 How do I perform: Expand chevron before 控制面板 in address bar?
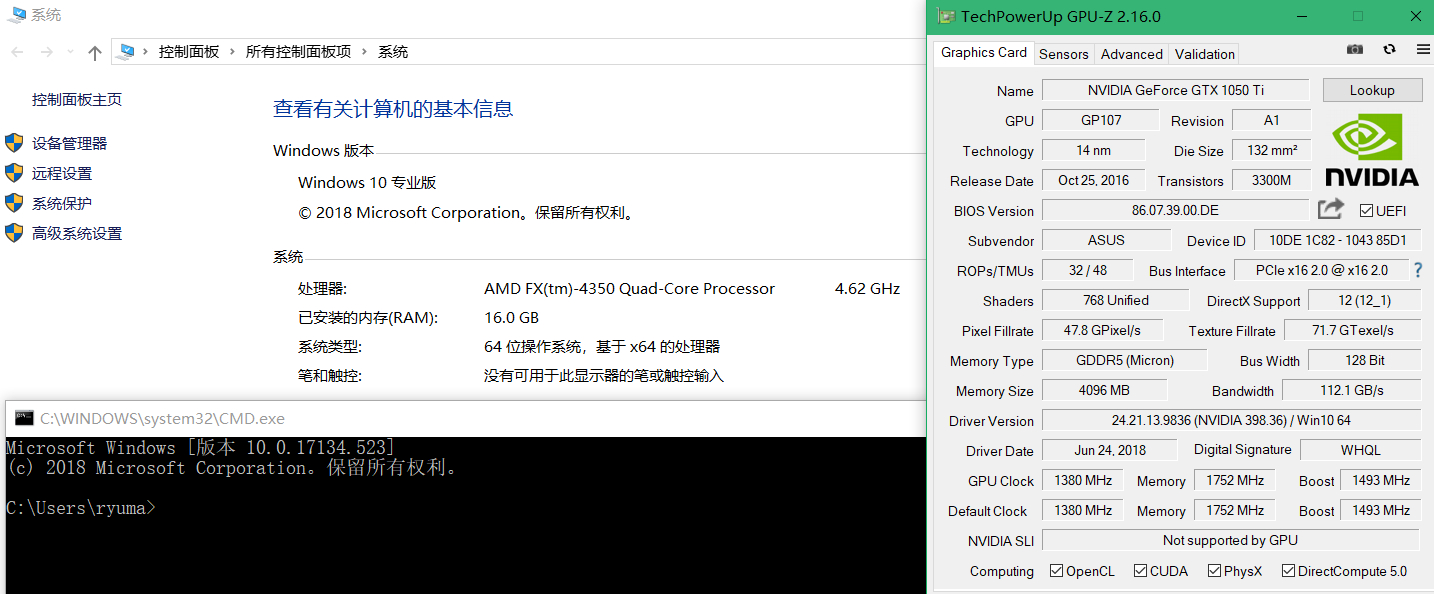(146, 52)
